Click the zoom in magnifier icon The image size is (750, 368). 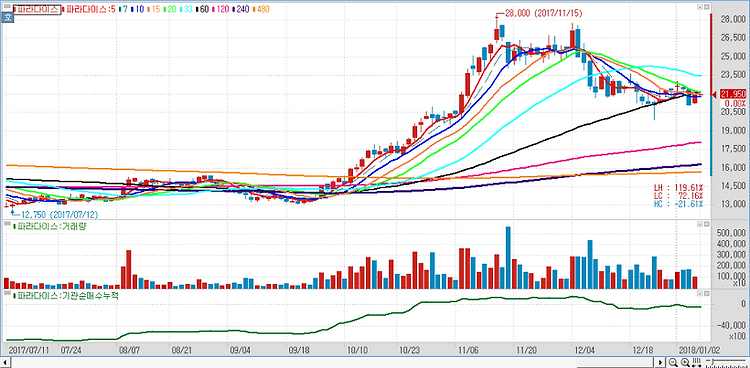coord(685,362)
